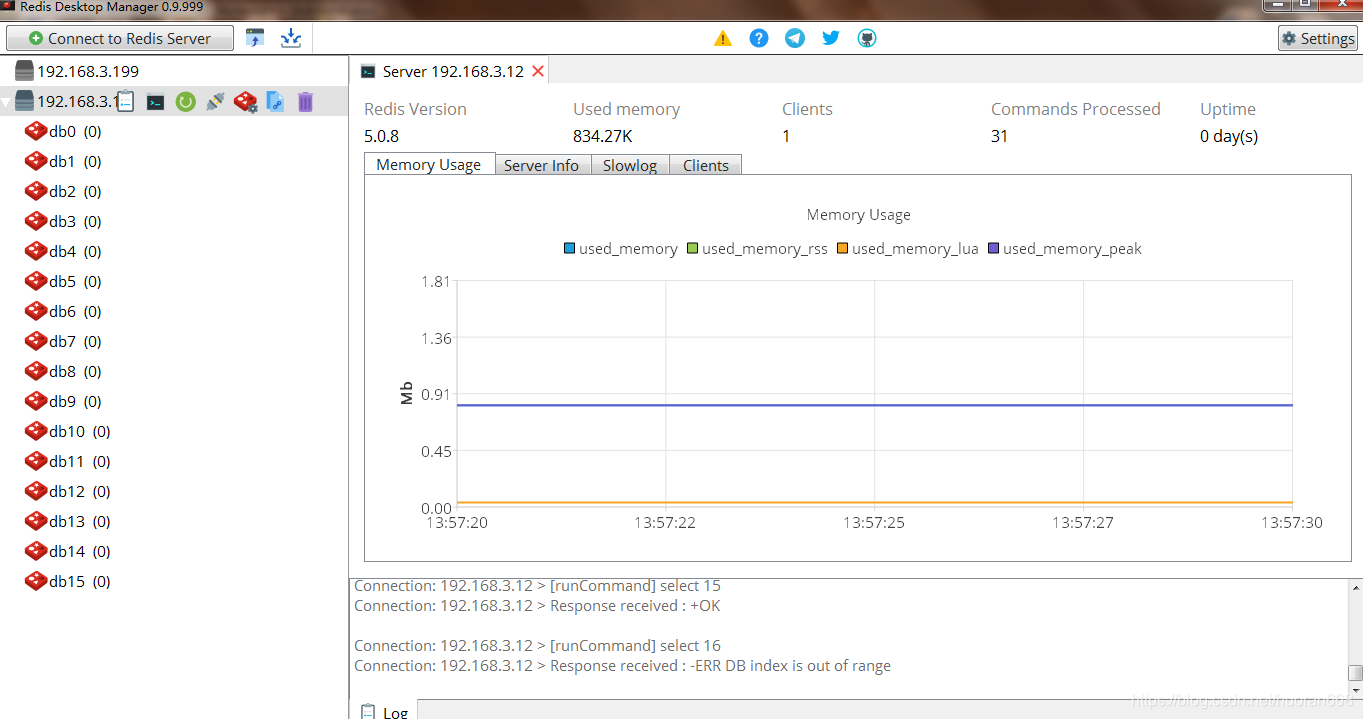The height and width of the screenshot is (719, 1363).
Task: Toggle used_memory_lua legend swatch
Action: click(842, 248)
